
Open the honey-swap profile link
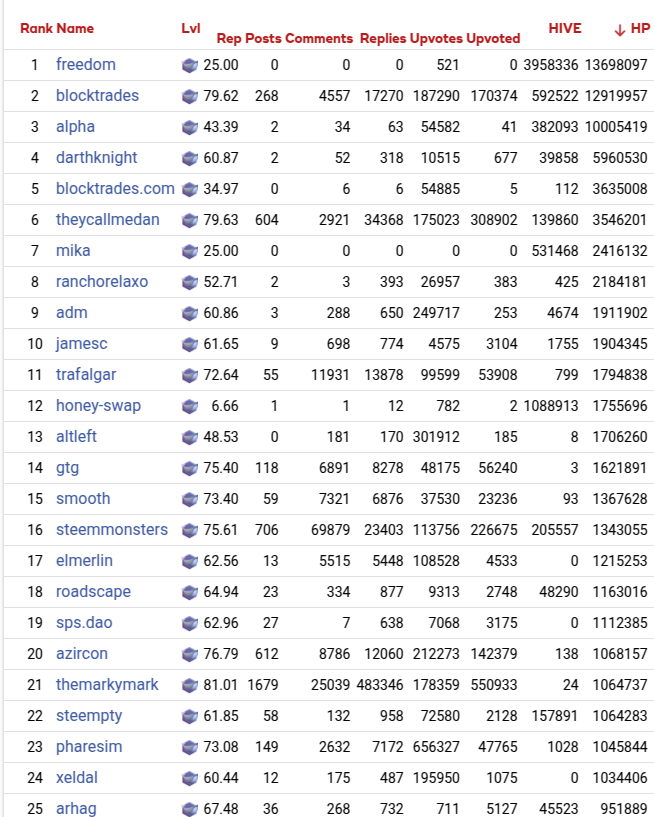pos(98,406)
